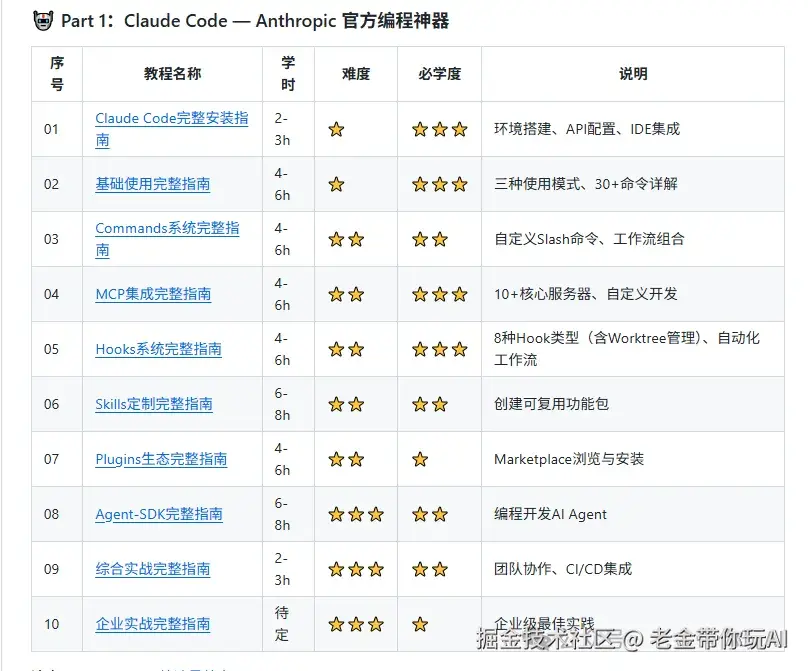
Task: Open the MCP集成完整指南 link
Action: [153, 294]
